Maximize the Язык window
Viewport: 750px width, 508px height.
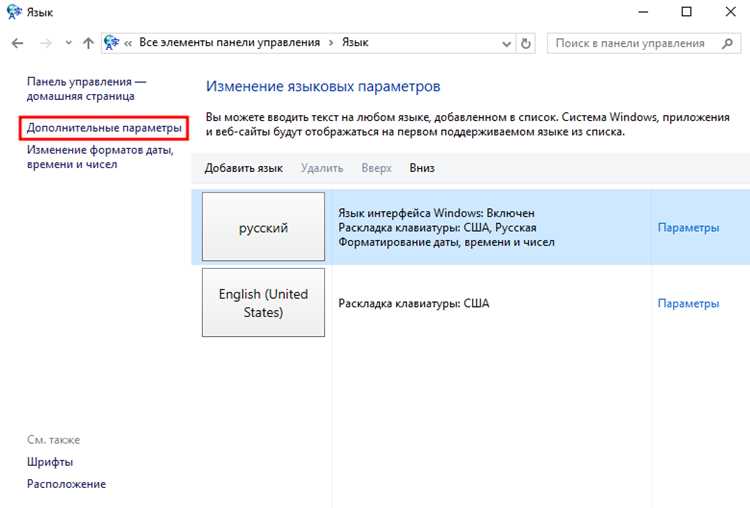click(x=686, y=12)
